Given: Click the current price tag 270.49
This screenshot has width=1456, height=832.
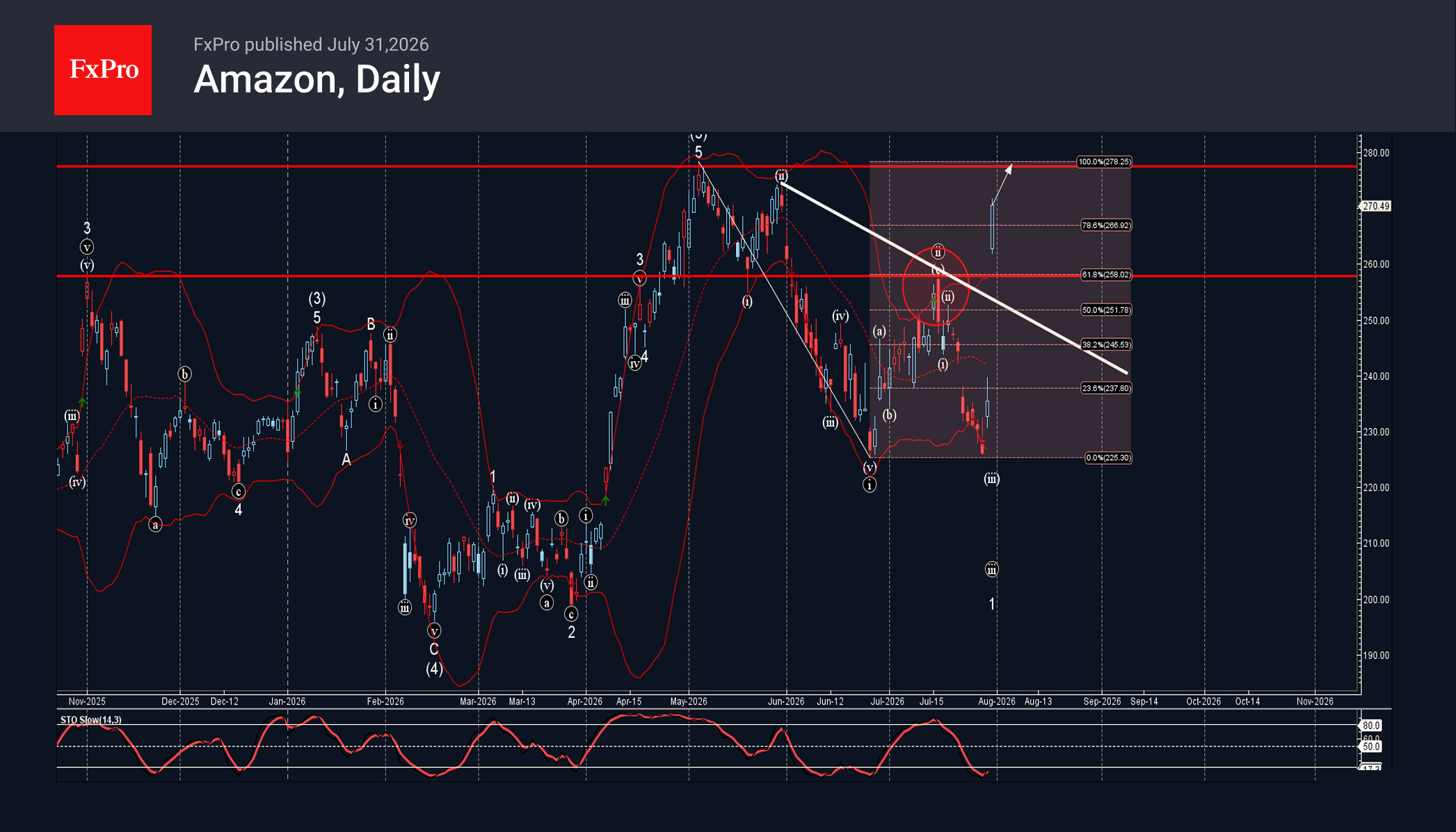Looking at the screenshot, I should [1375, 206].
